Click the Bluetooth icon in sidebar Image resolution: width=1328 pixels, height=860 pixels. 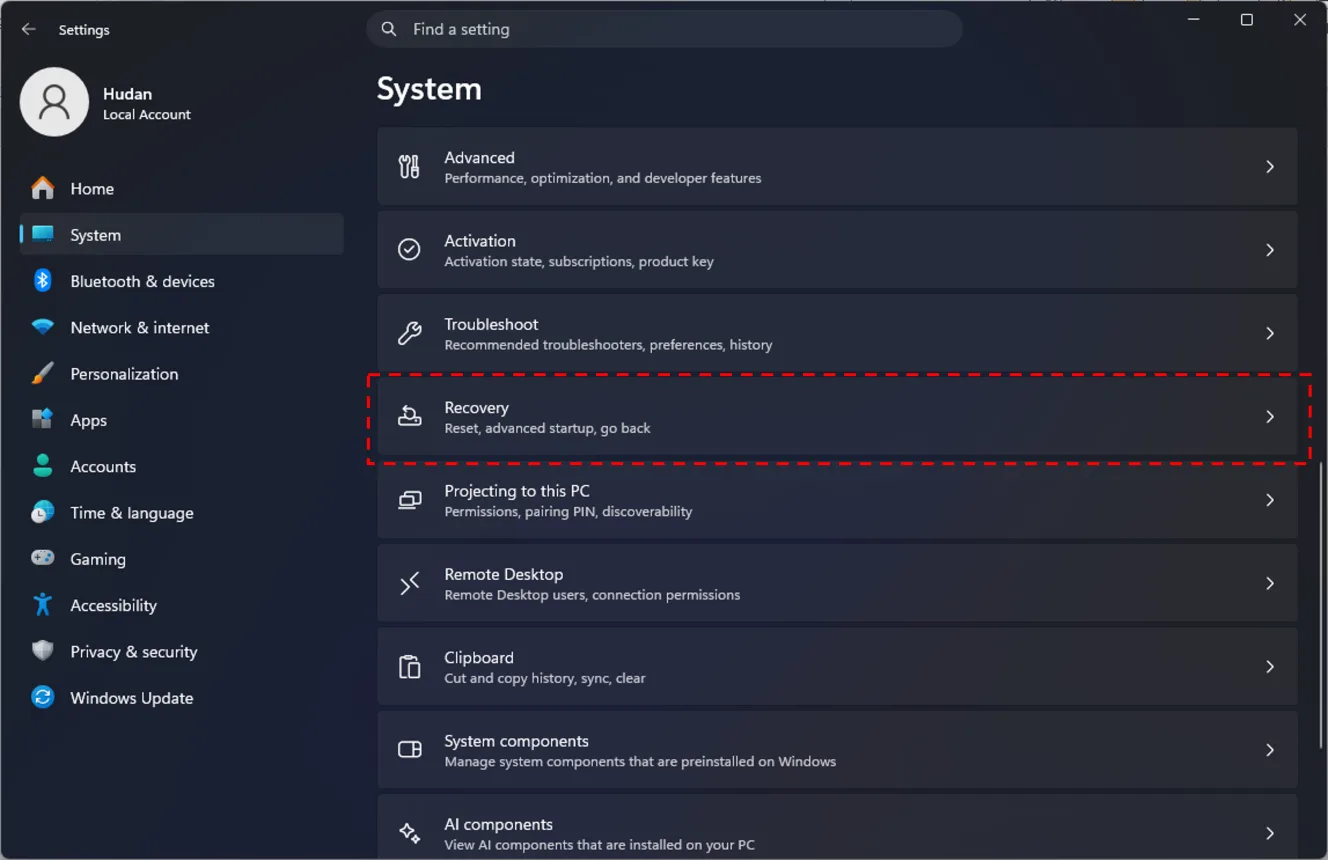[43, 281]
